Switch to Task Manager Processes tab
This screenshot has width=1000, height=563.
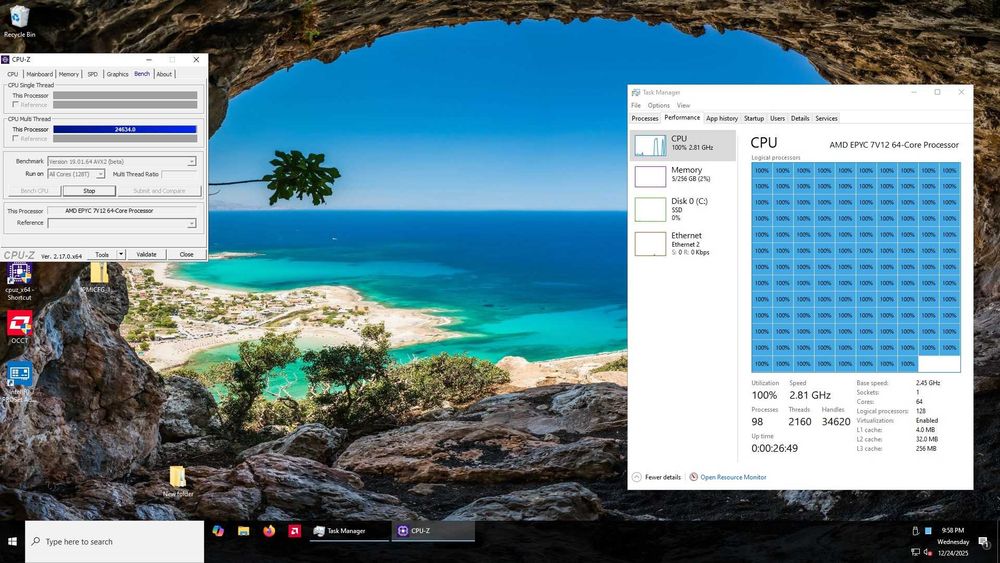point(645,119)
